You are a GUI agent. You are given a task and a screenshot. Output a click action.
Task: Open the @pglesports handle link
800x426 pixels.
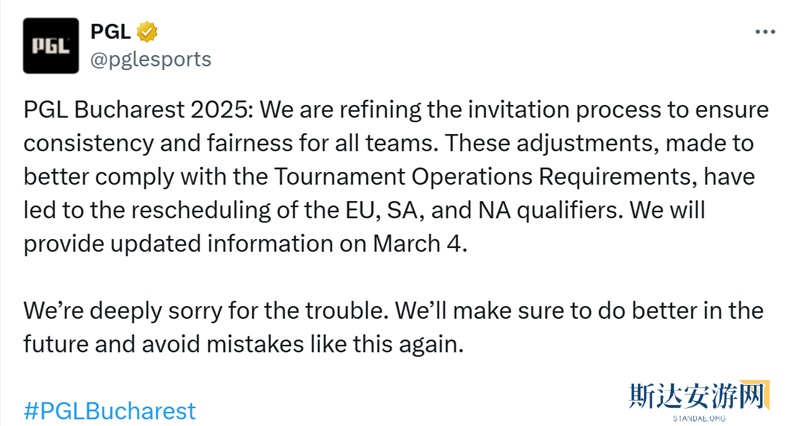tap(151, 59)
